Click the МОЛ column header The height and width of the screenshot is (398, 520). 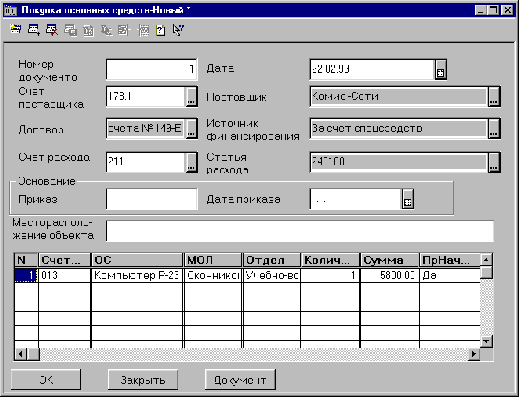pos(213,260)
